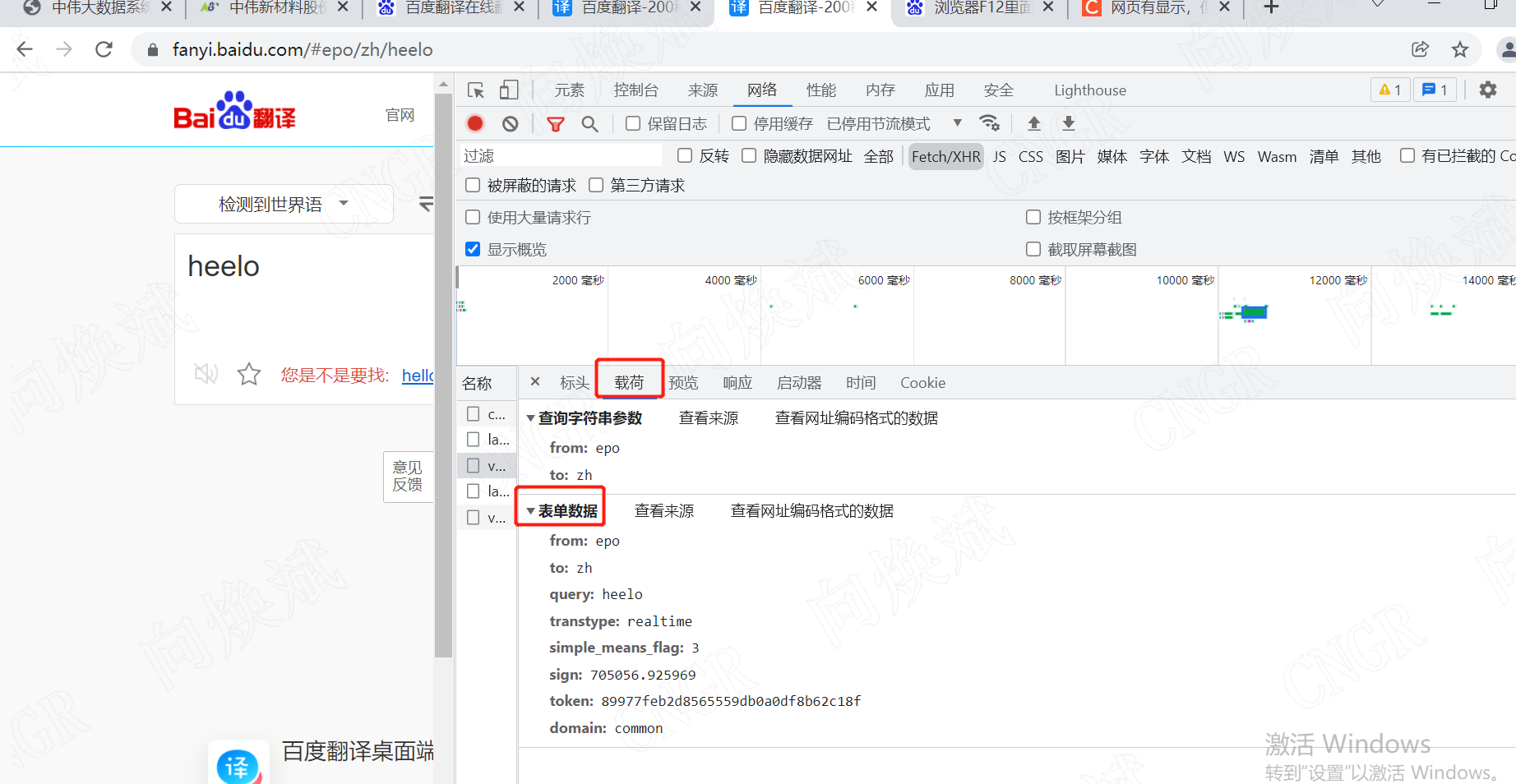The width and height of the screenshot is (1516, 784).
Task: Click the Baidu Translate desktop app icon
Action: pos(238,764)
